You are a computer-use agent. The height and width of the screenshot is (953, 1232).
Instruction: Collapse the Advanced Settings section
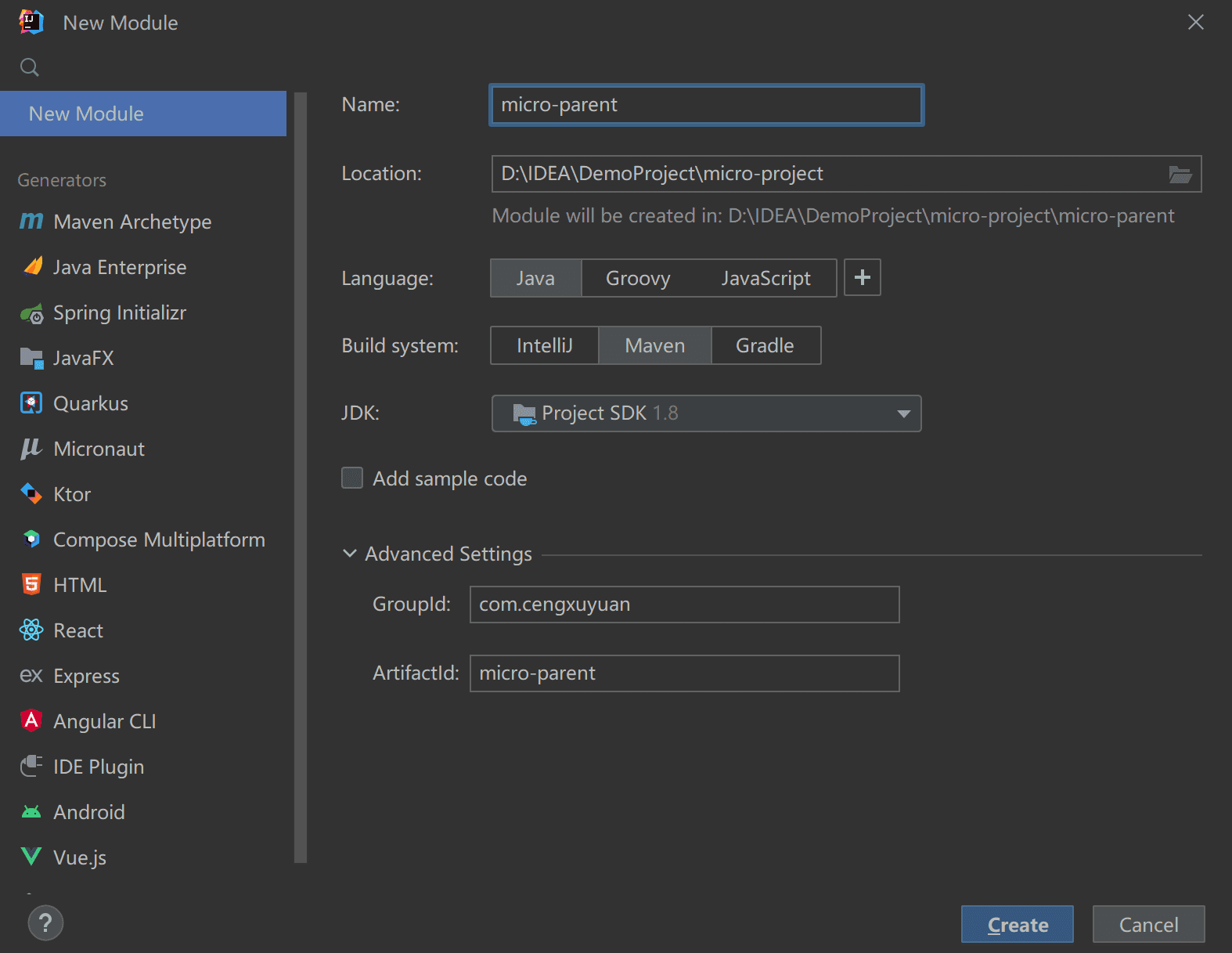click(350, 554)
